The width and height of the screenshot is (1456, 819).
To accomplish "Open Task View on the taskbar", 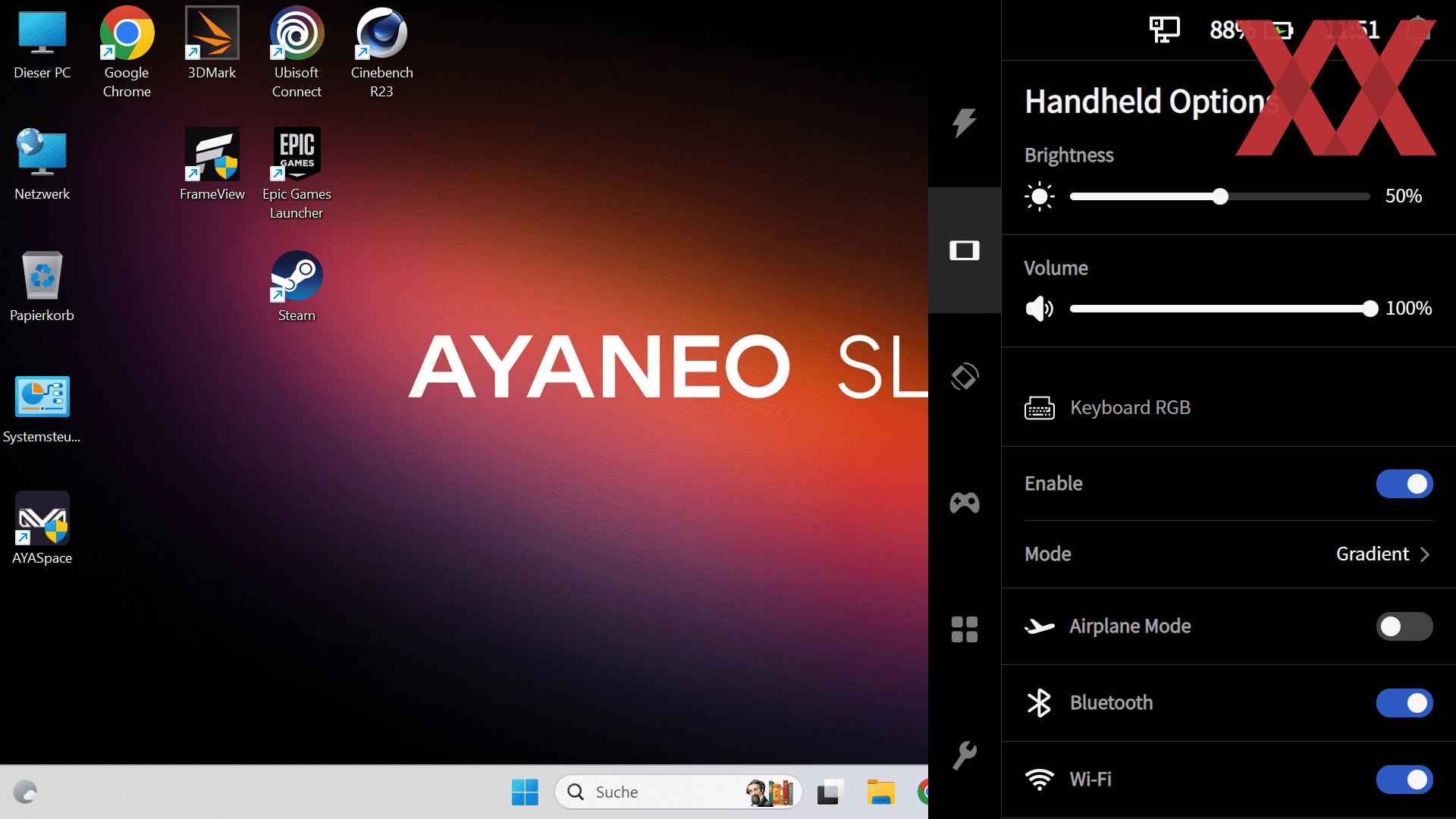I will (830, 792).
